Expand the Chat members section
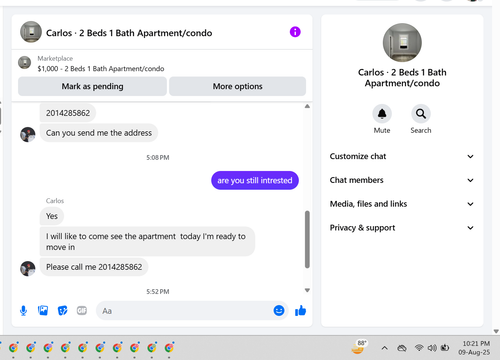This screenshot has height=360, width=500. point(402,180)
